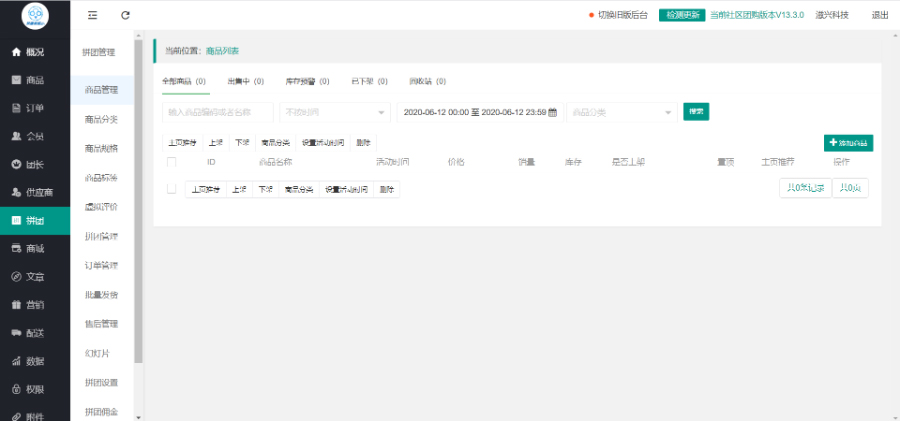Switch to 库存预警 (0) tab
Image resolution: width=900 pixels, height=421 pixels.
click(x=308, y=82)
